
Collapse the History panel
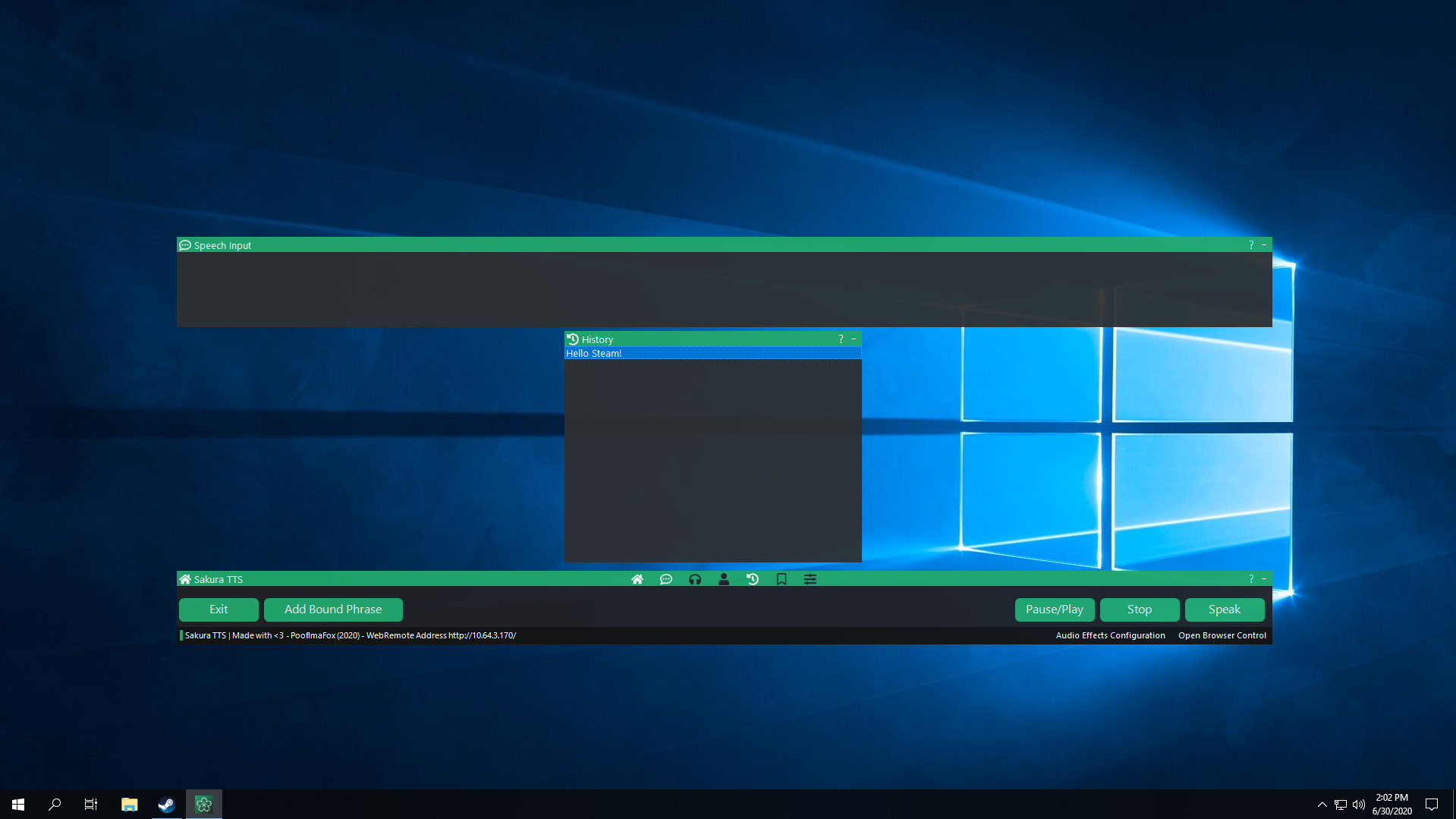[x=854, y=339]
